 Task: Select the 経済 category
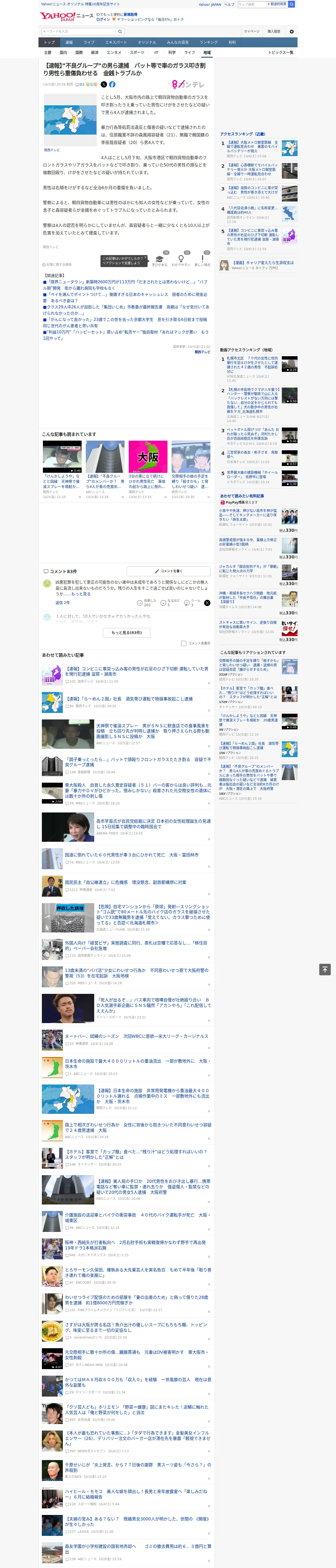[94, 52]
